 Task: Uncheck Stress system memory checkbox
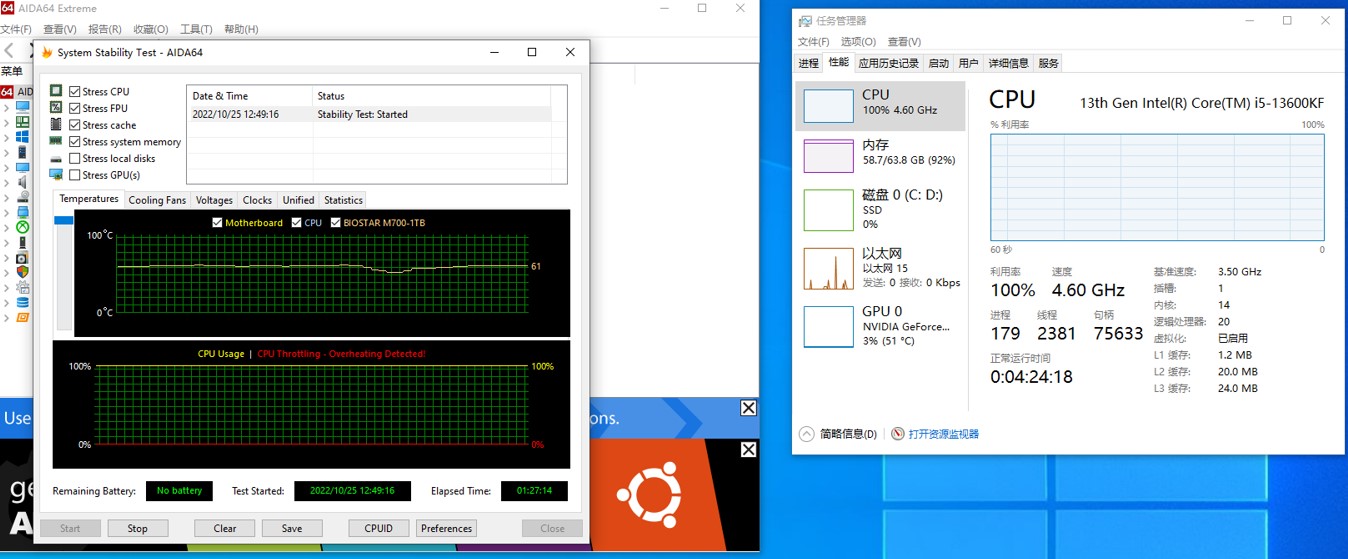pyautogui.click(x=75, y=142)
